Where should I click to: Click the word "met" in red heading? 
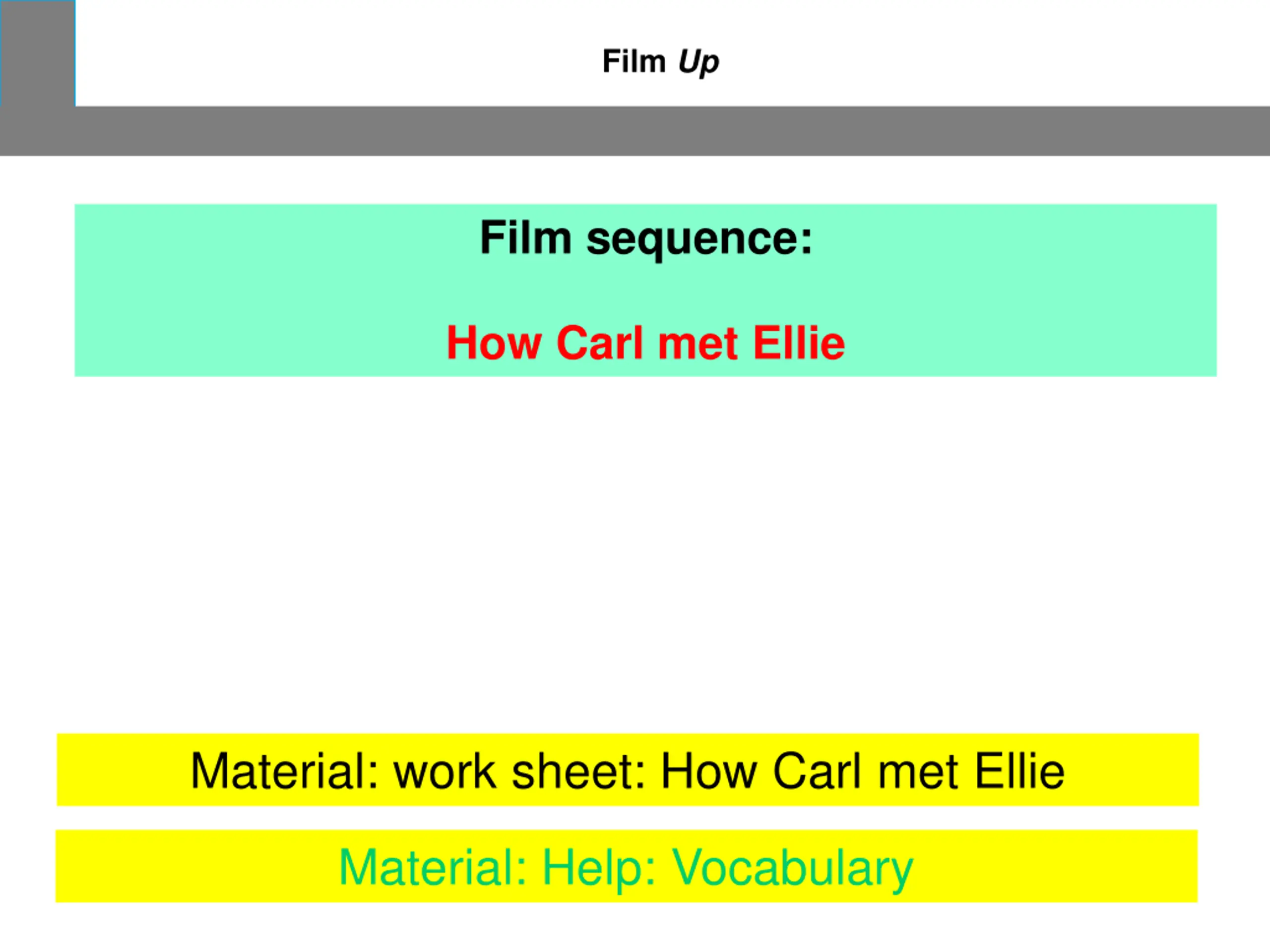coord(698,344)
